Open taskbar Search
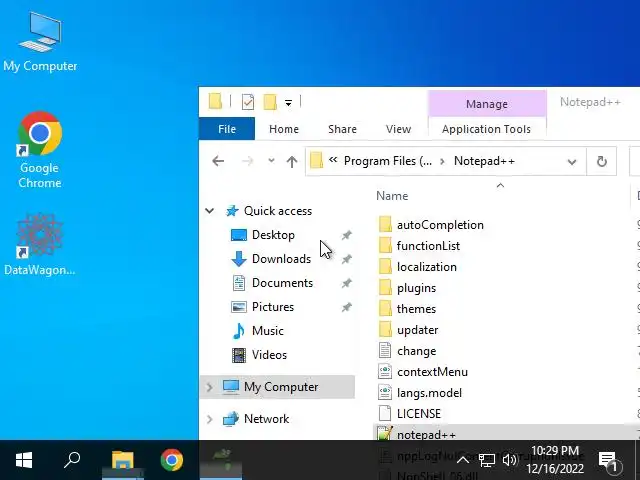The image size is (640, 480). tap(72, 460)
